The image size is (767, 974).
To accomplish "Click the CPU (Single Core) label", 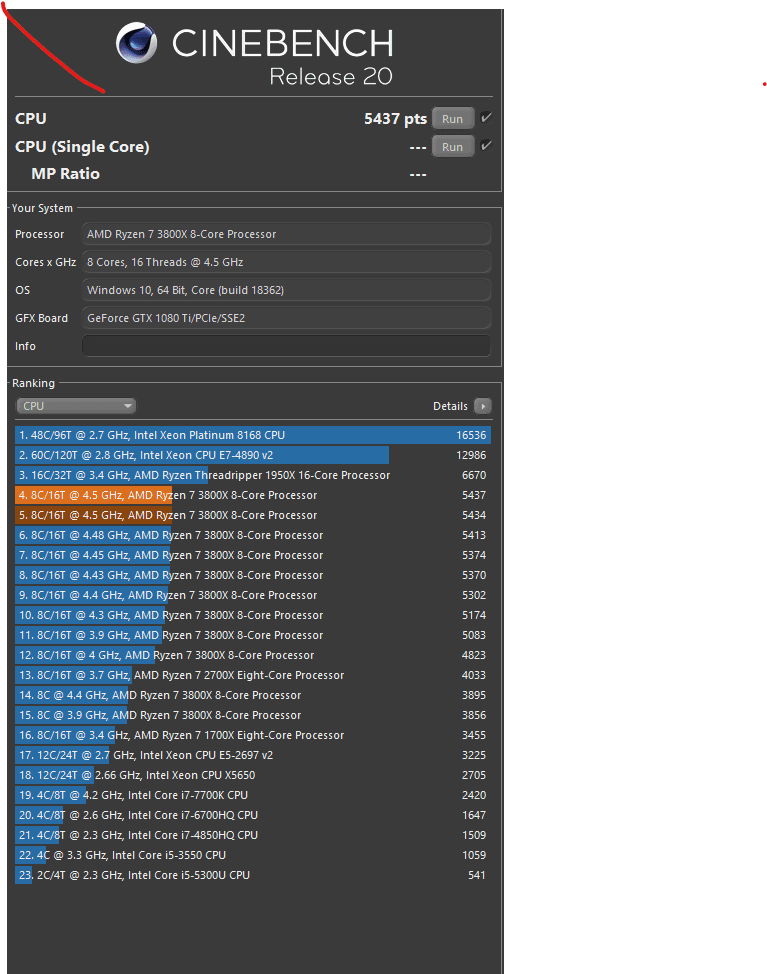I will (x=82, y=147).
